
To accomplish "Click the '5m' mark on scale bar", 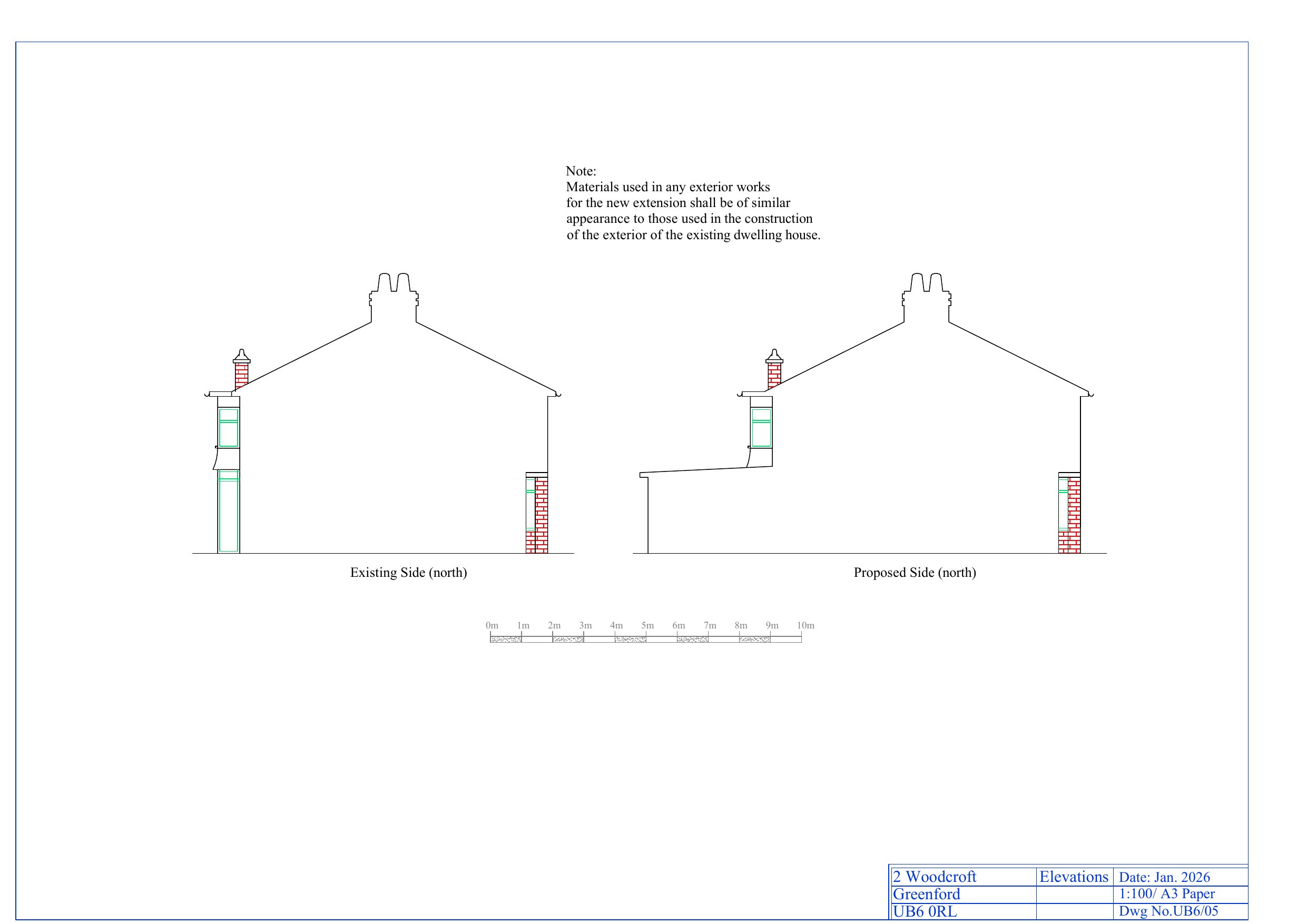I will [x=647, y=625].
